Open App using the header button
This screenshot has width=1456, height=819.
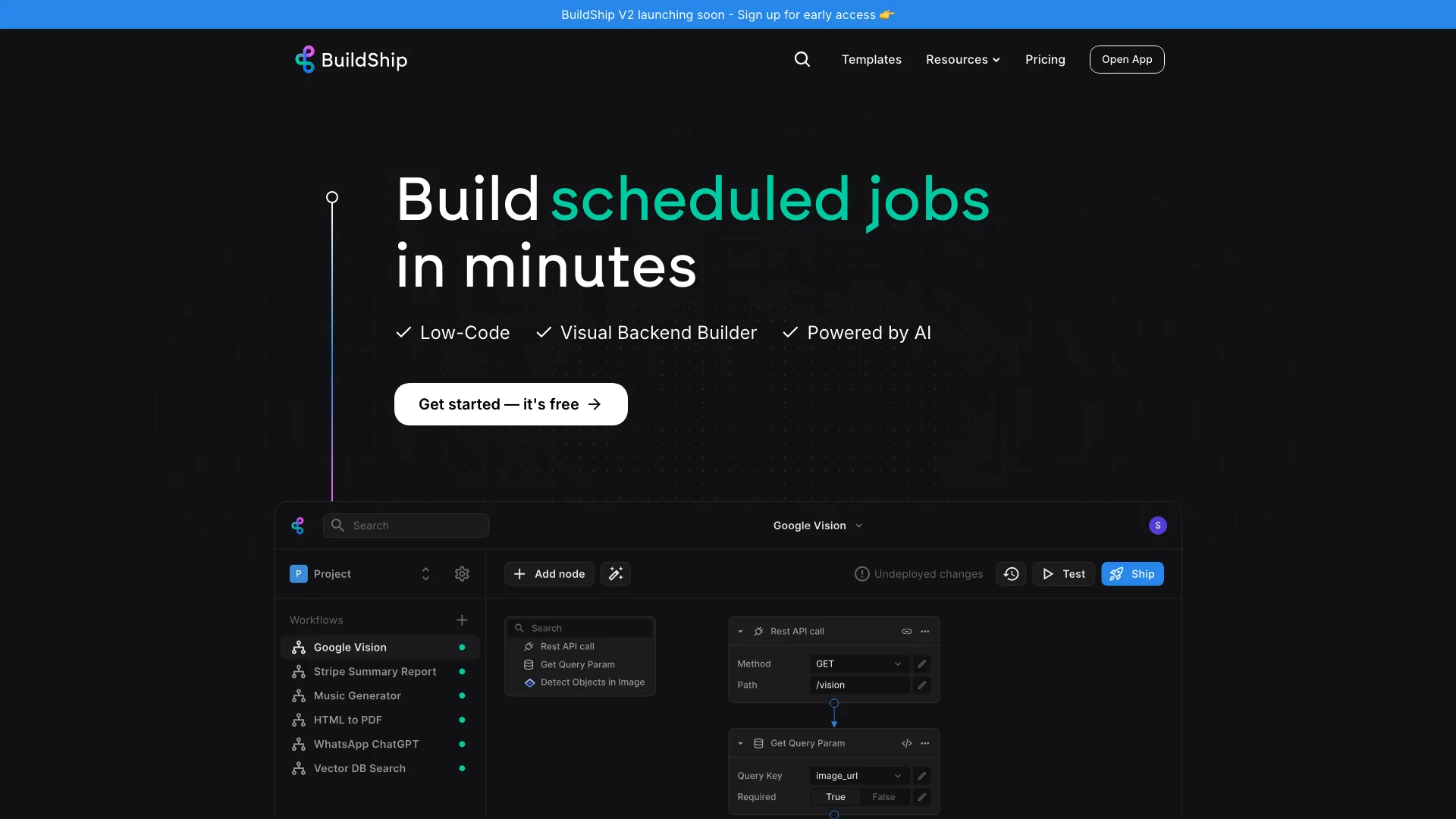click(1127, 59)
